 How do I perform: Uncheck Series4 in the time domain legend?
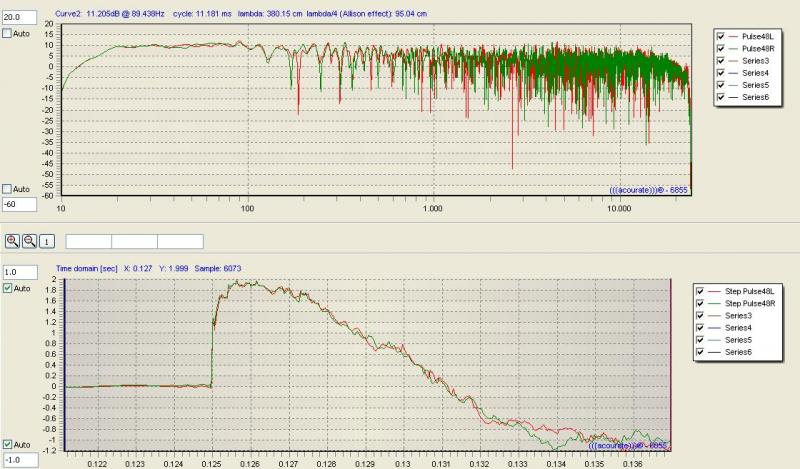[700, 328]
